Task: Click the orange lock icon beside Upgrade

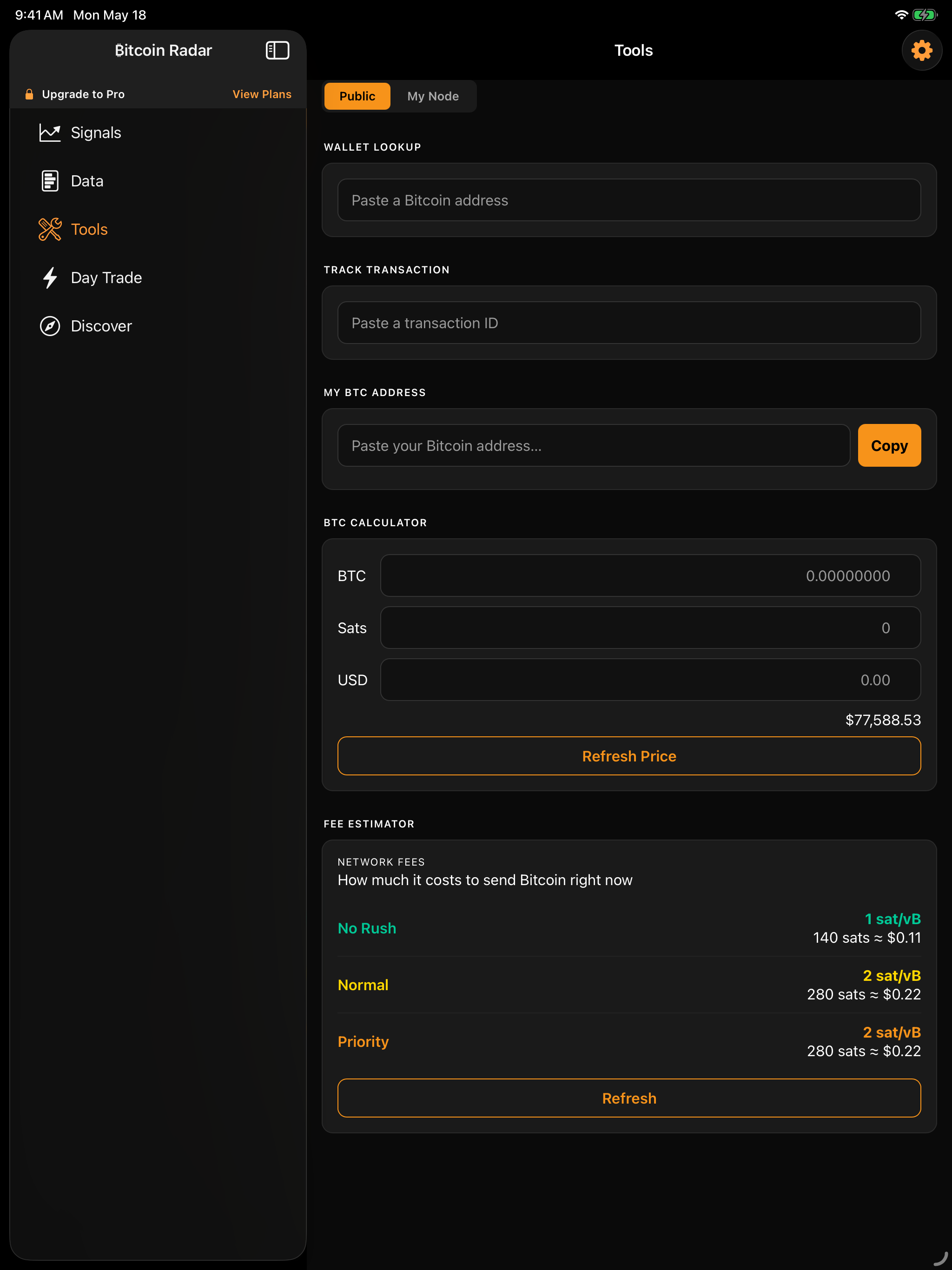Action: pos(29,94)
